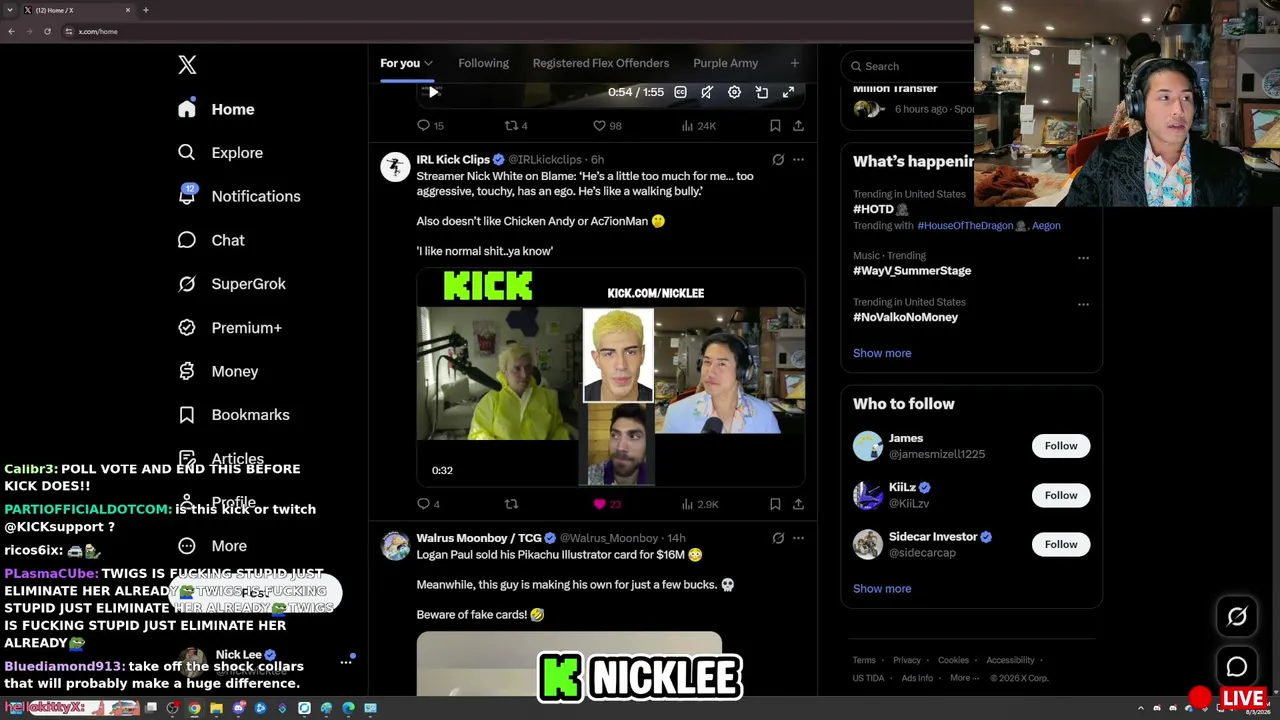The width and height of the screenshot is (1280, 720).
Task: Open more options for #NoValkoNoMoney trend
Action: (1083, 304)
